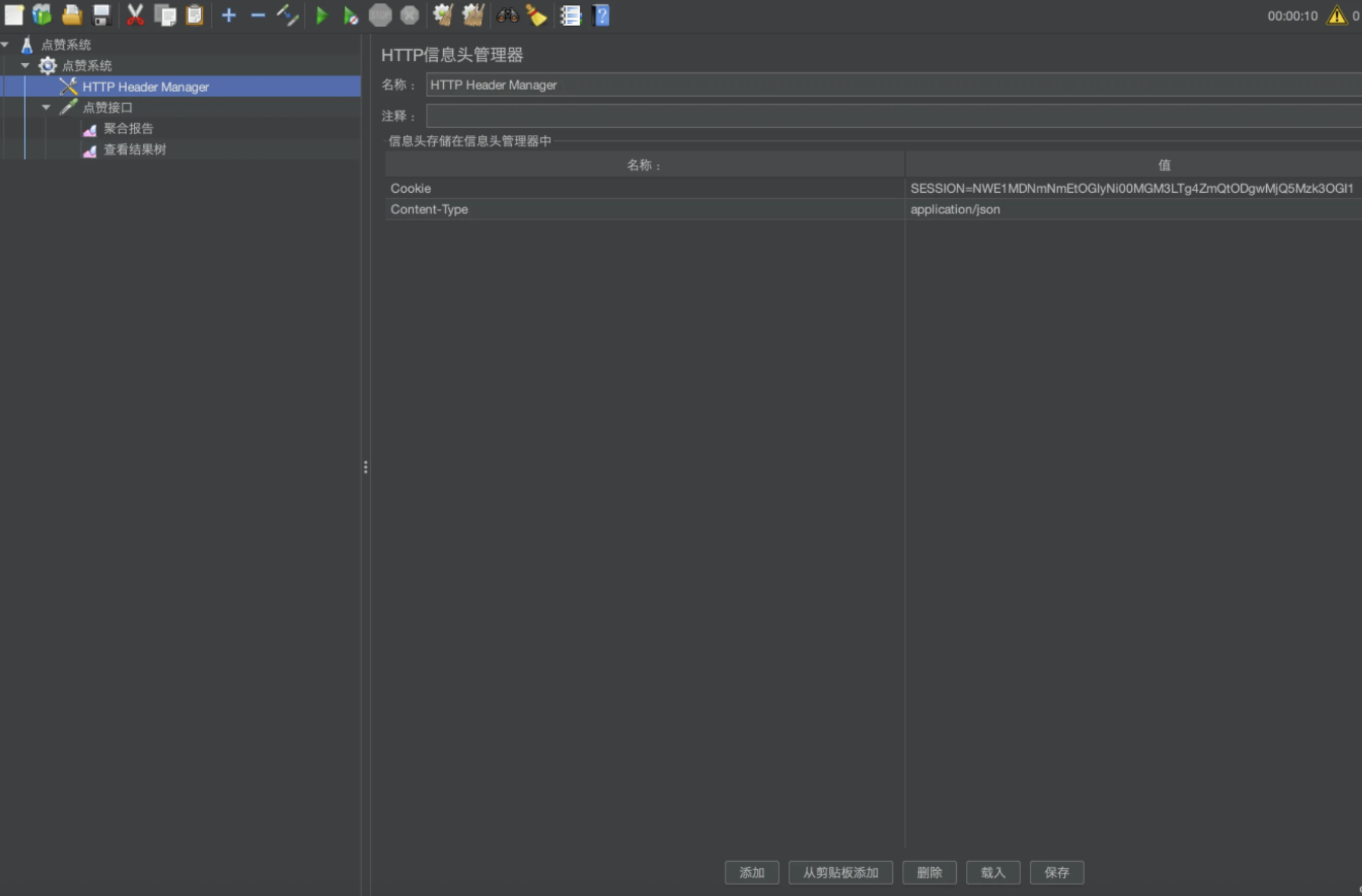Click the Cut scissors icon

point(135,15)
